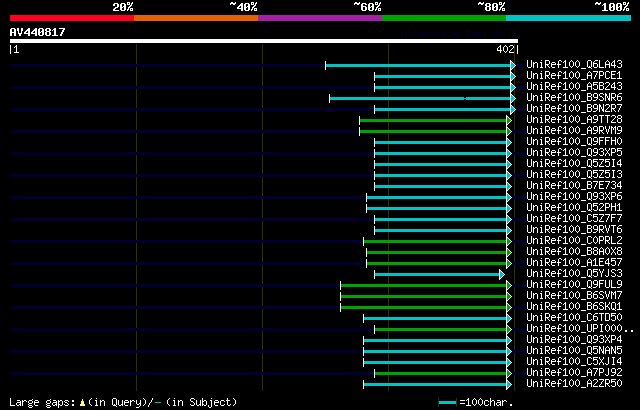This screenshot has width=640, height=410.
Task: Select the UniRef100_Q5NAN5 label
Action: pyautogui.click(x=574, y=351)
